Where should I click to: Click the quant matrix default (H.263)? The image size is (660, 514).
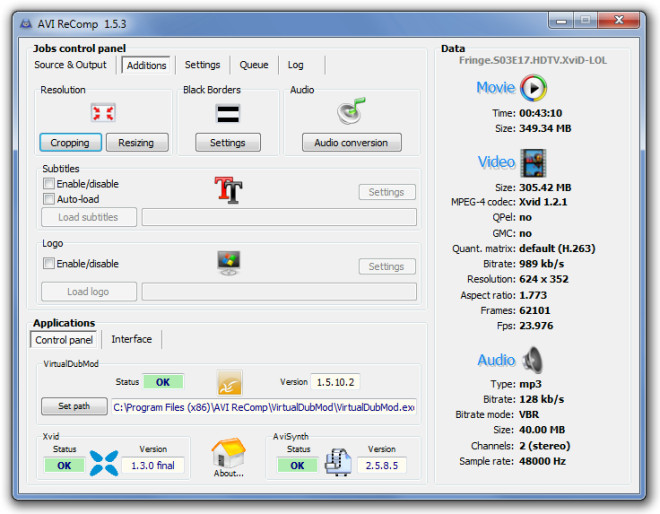point(557,248)
